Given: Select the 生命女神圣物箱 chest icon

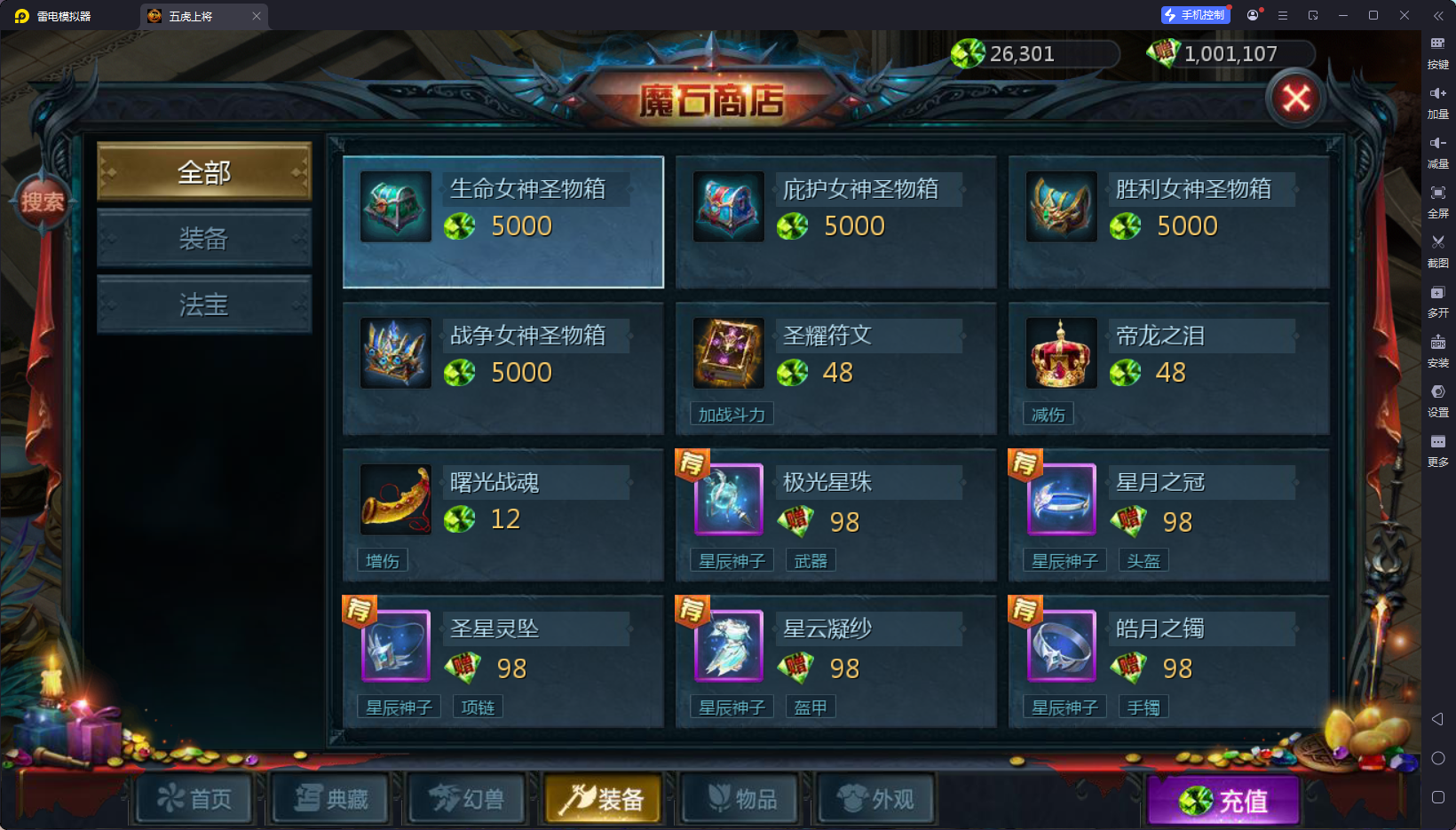Looking at the screenshot, I should click(x=396, y=207).
